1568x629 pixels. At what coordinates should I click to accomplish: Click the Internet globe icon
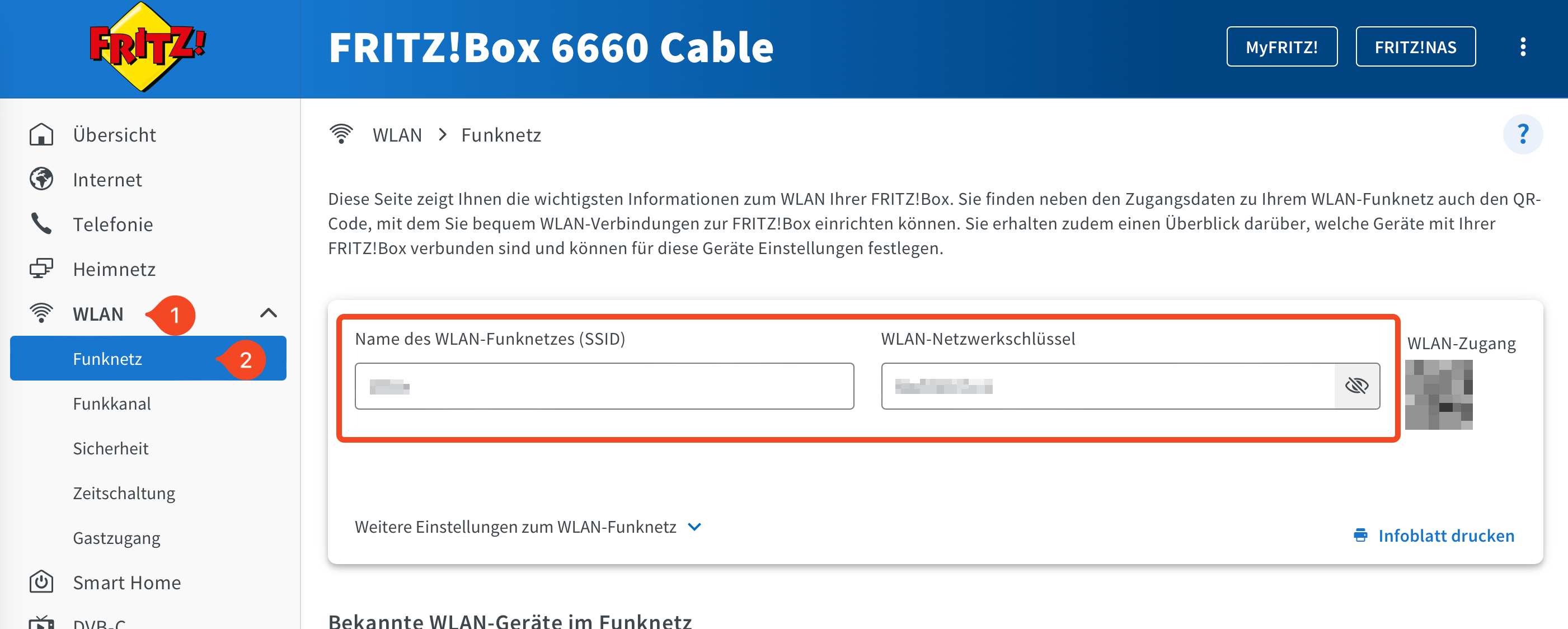point(41,180)
